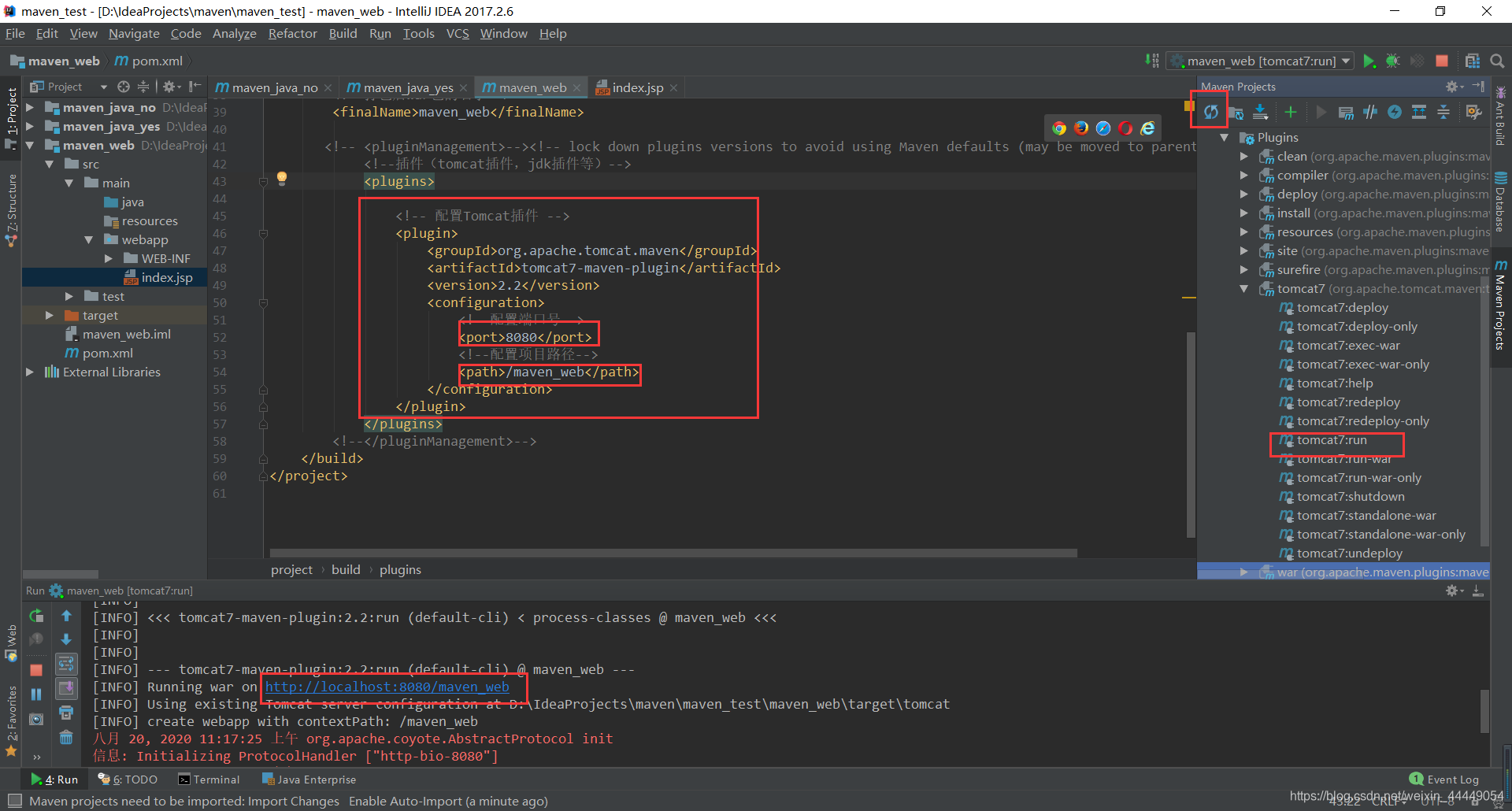This screenshot has width=1512, height=811.
Task: Open Event Log in status bar
Action: click(1444, 780)
